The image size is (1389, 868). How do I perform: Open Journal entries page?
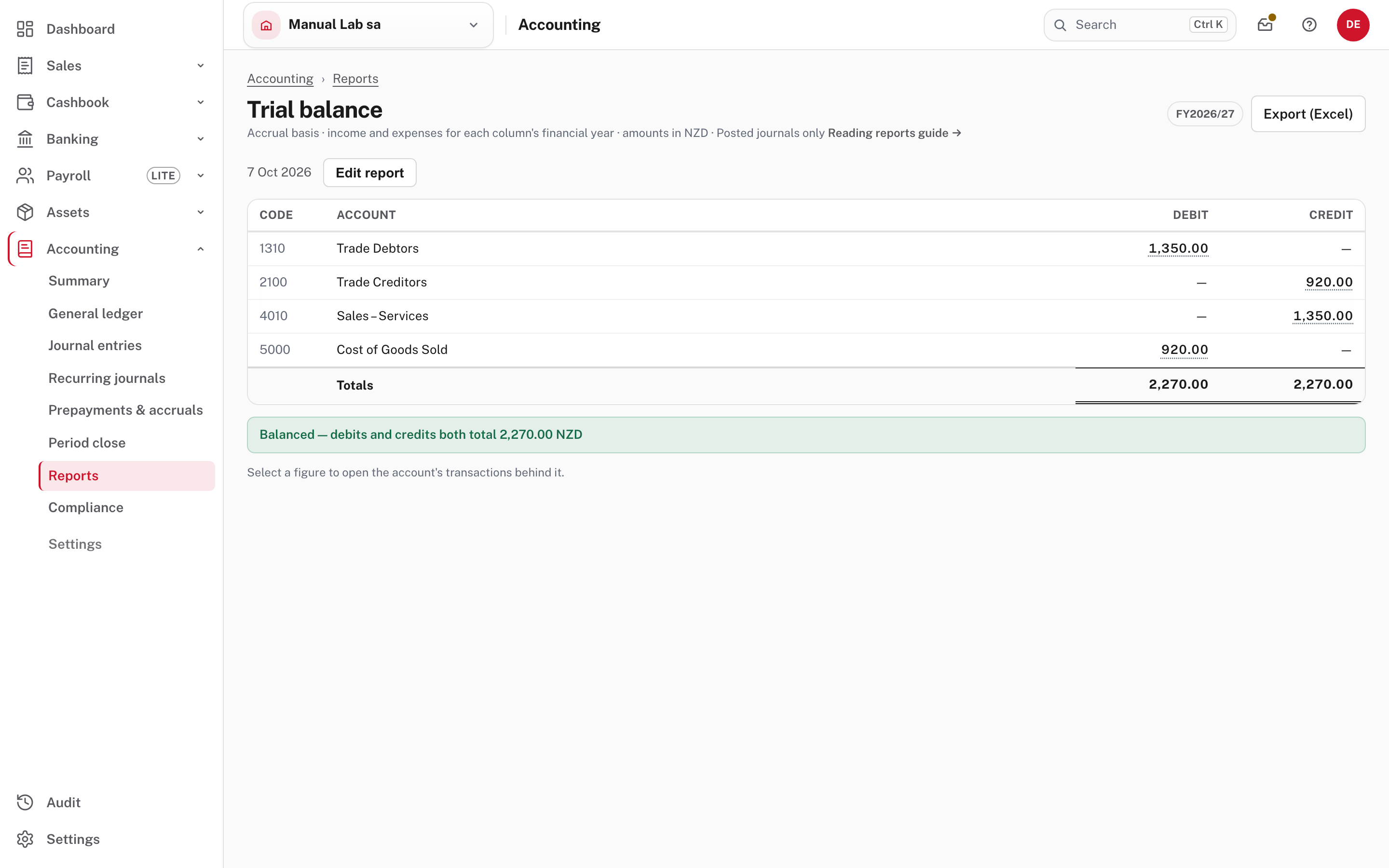click(95, 346)
